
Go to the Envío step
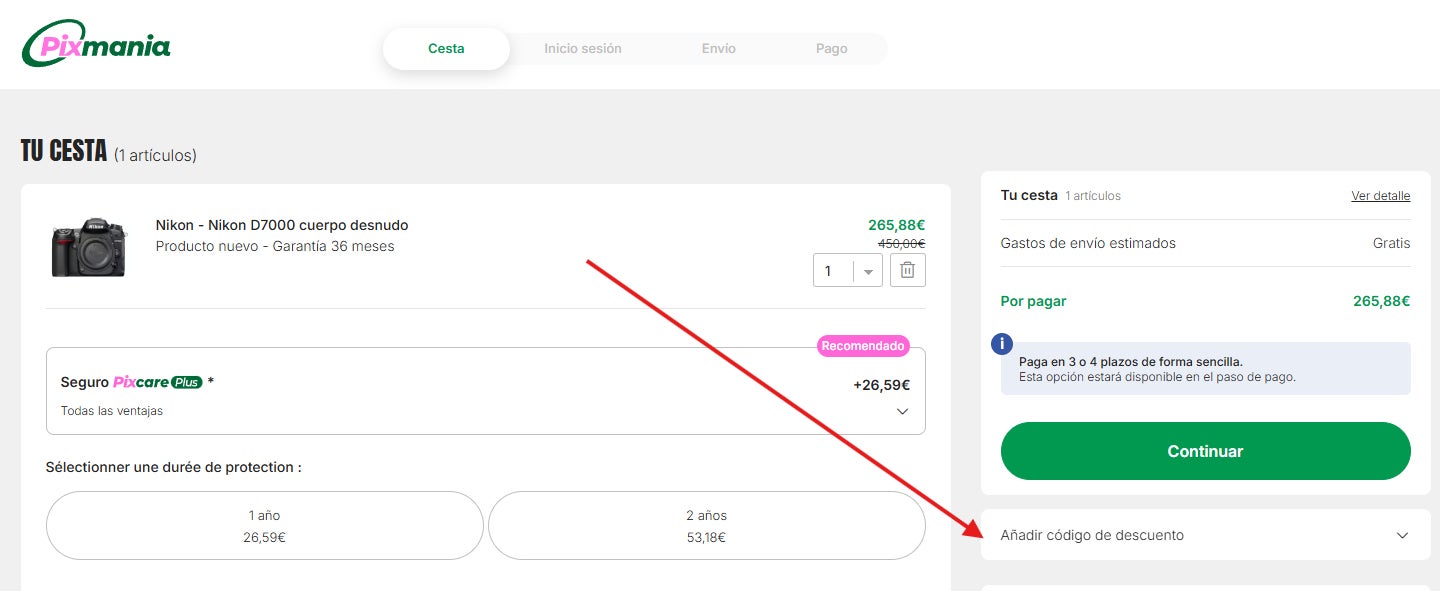point(719,49)
